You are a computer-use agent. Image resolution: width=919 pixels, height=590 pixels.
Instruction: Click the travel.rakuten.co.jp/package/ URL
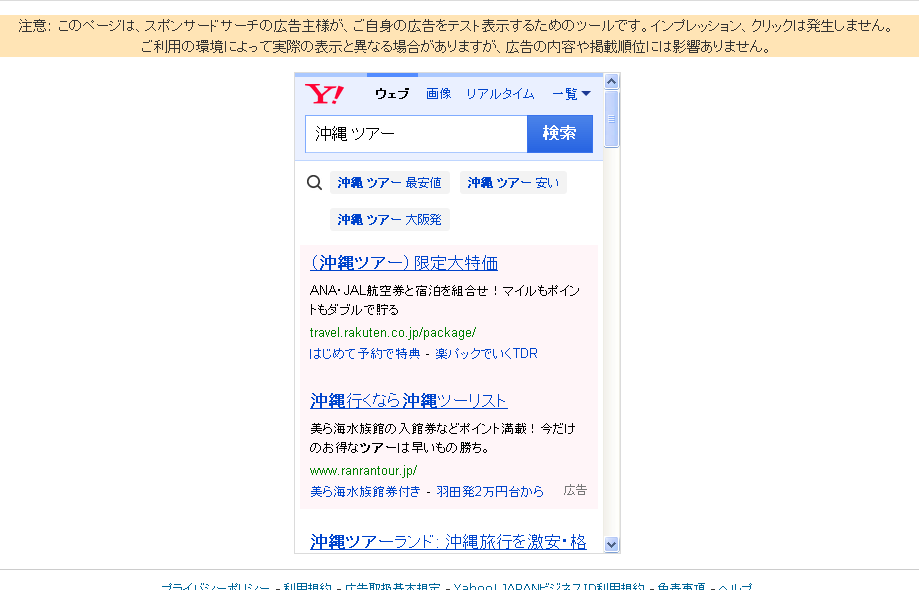[x=393, y=333]
